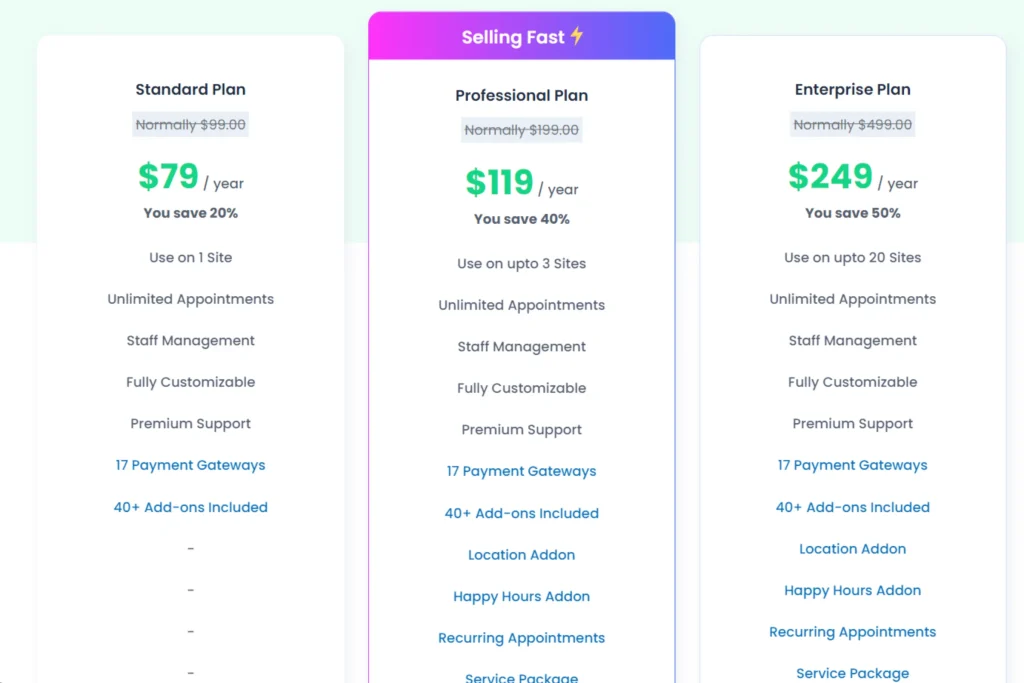Click the crossed-out Normally $199.00 price

point(521,130)
